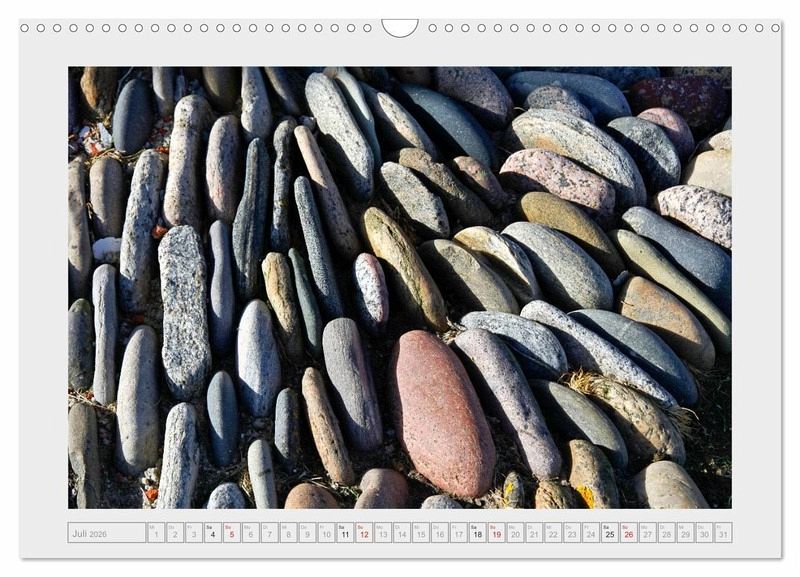Click the last spiral binding hole at top right
This screenshot has height=577, width=800.
click(x=775, y=28)
